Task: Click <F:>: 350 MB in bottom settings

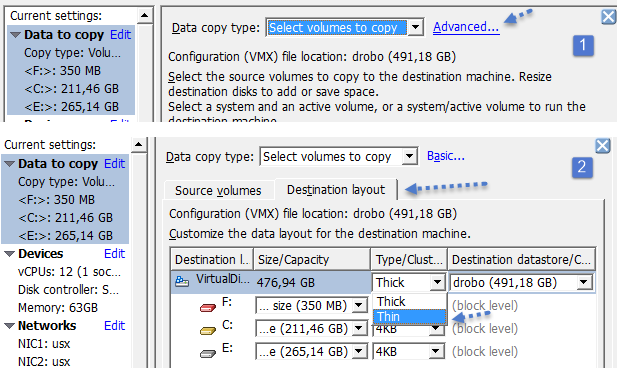Action: coord(56,199)
